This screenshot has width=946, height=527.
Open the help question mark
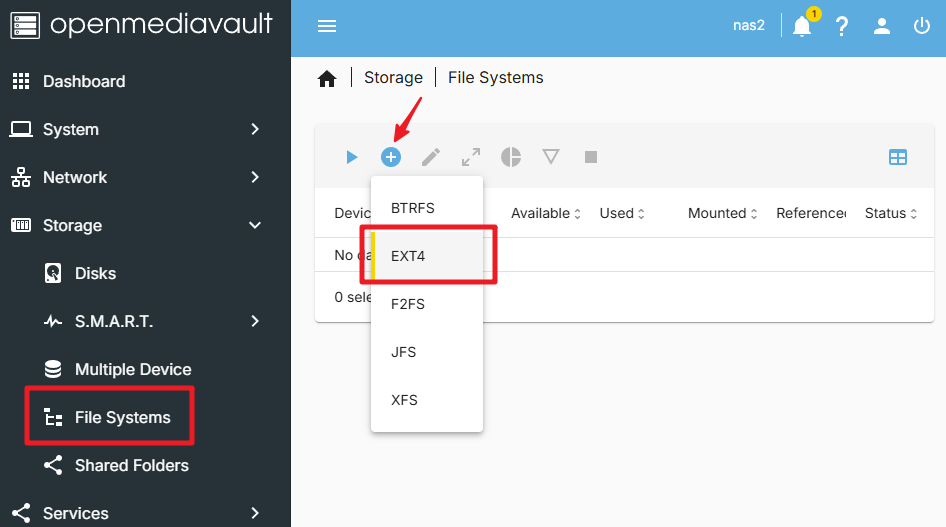tap(842, 27)
